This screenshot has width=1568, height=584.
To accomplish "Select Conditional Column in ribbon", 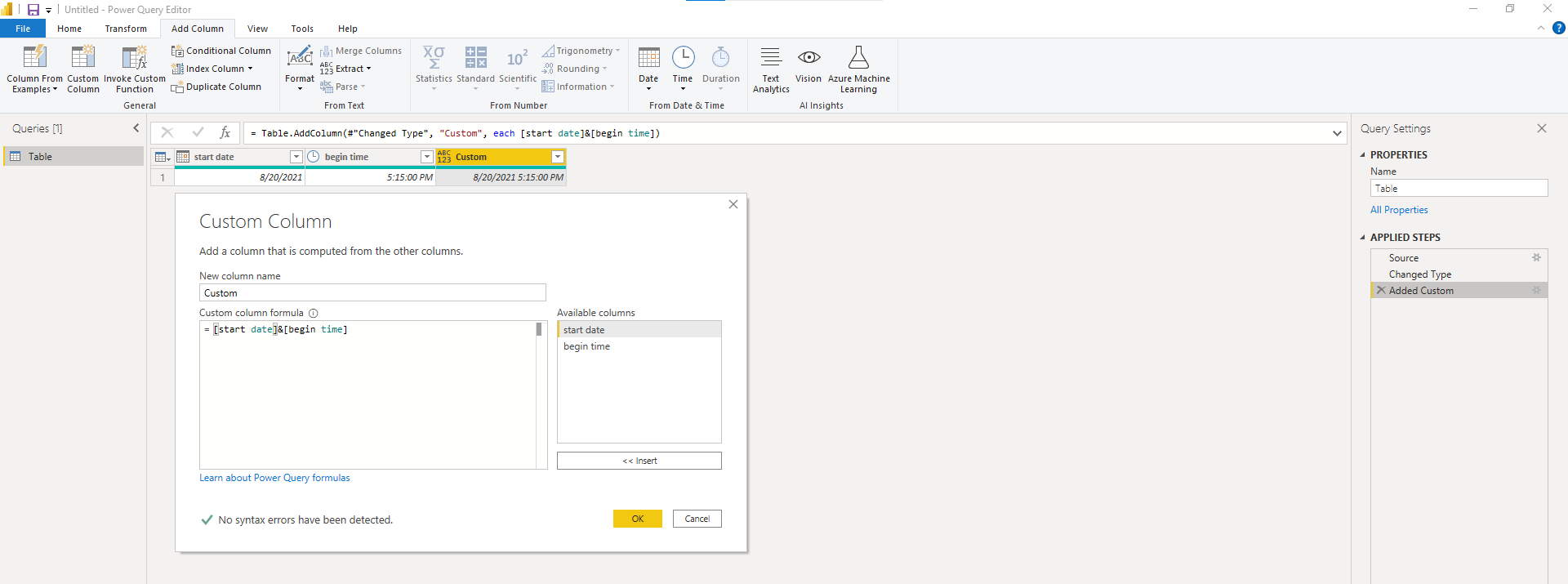I will pyautogui.click(x=221, y=51).
